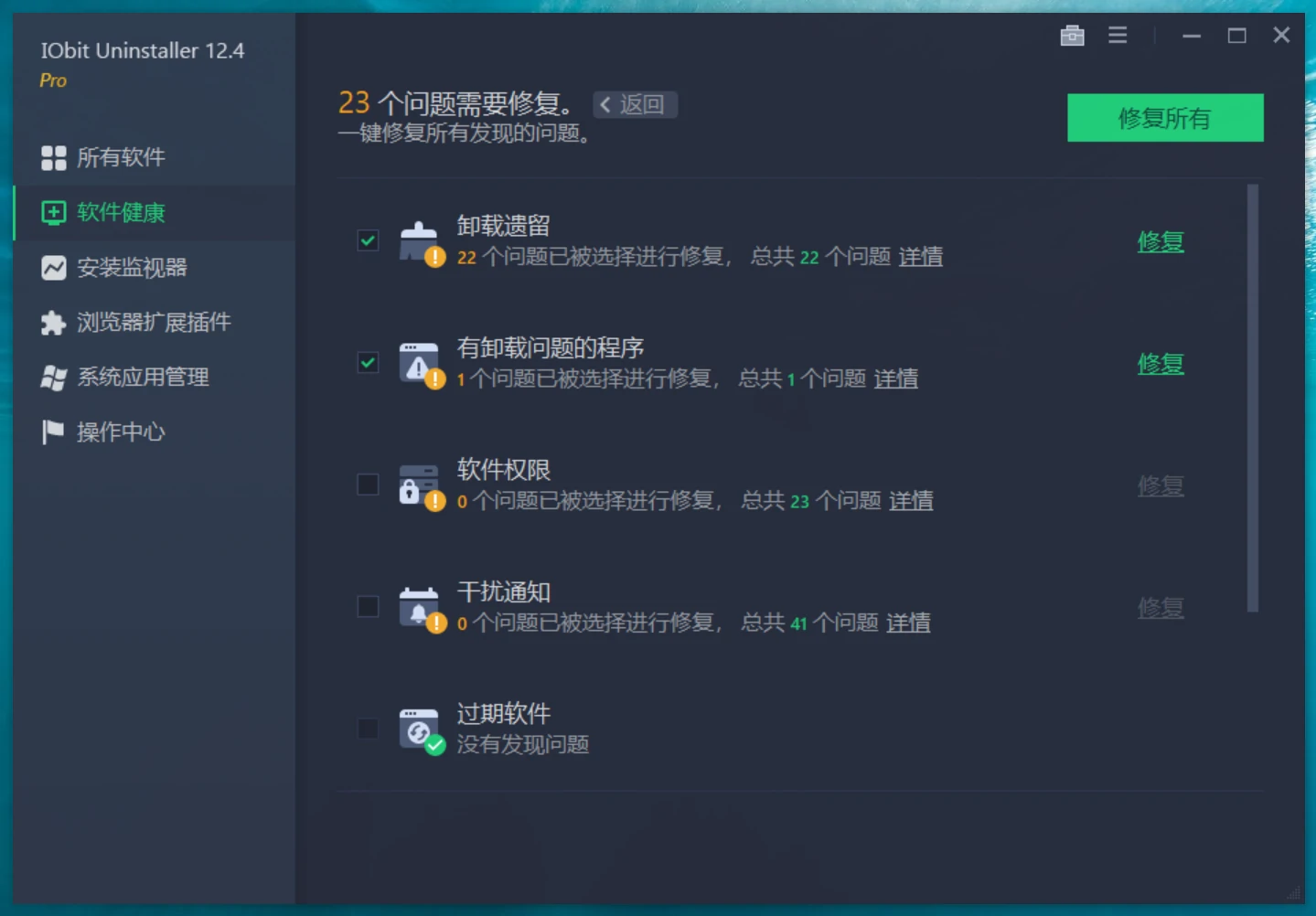
Task: Click the 软件权限 lock icon
Action: (x=420, y=485)
